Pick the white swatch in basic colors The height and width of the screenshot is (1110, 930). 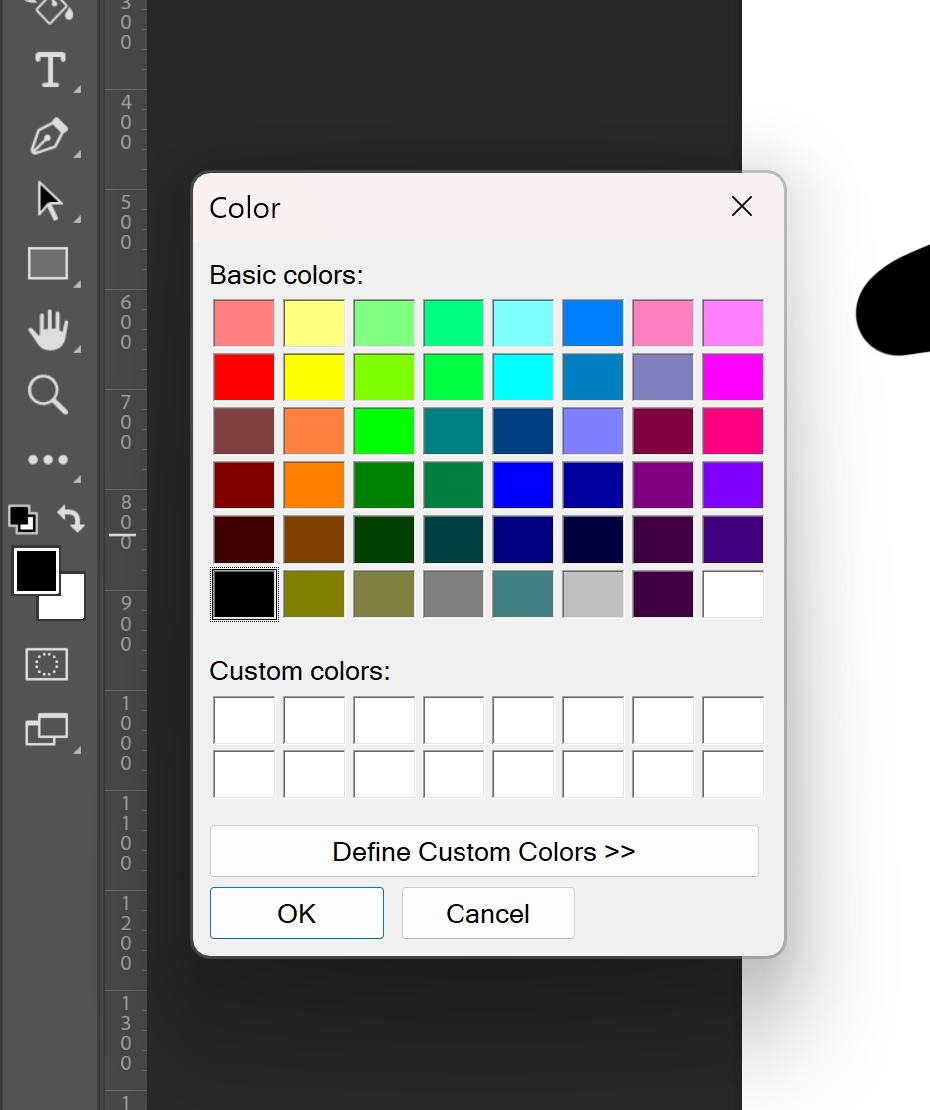point(733,593)
